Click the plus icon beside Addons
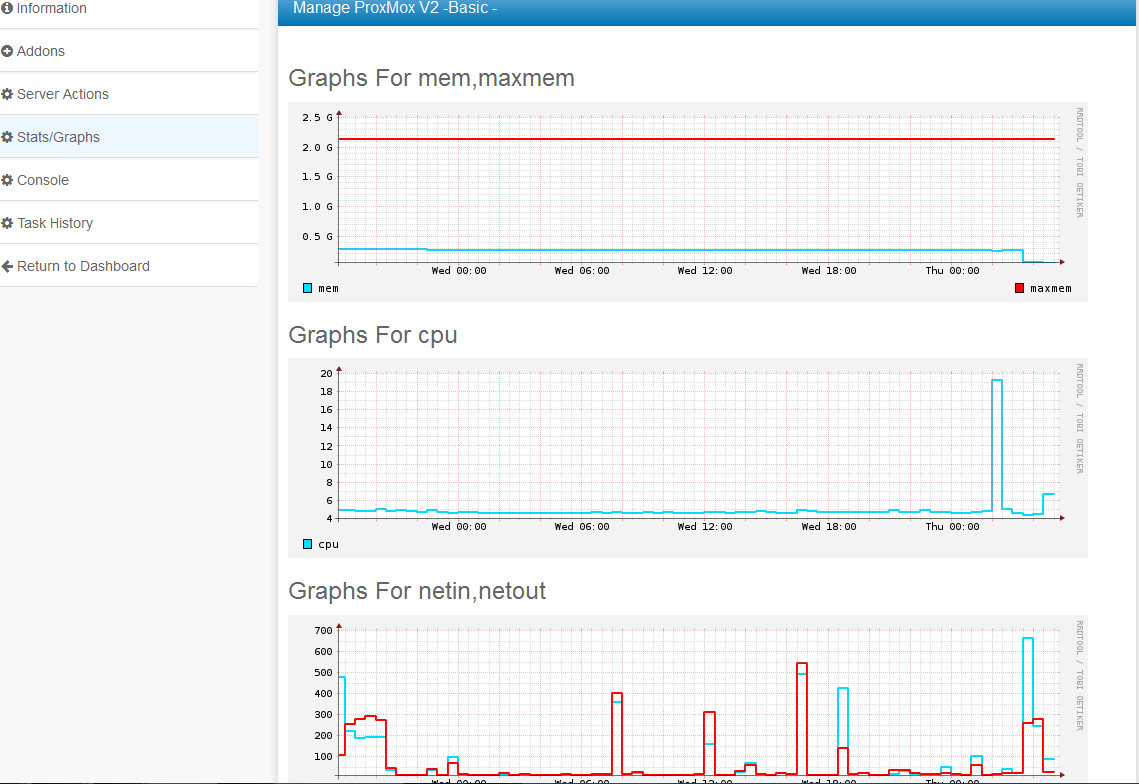 pos(7,51)
